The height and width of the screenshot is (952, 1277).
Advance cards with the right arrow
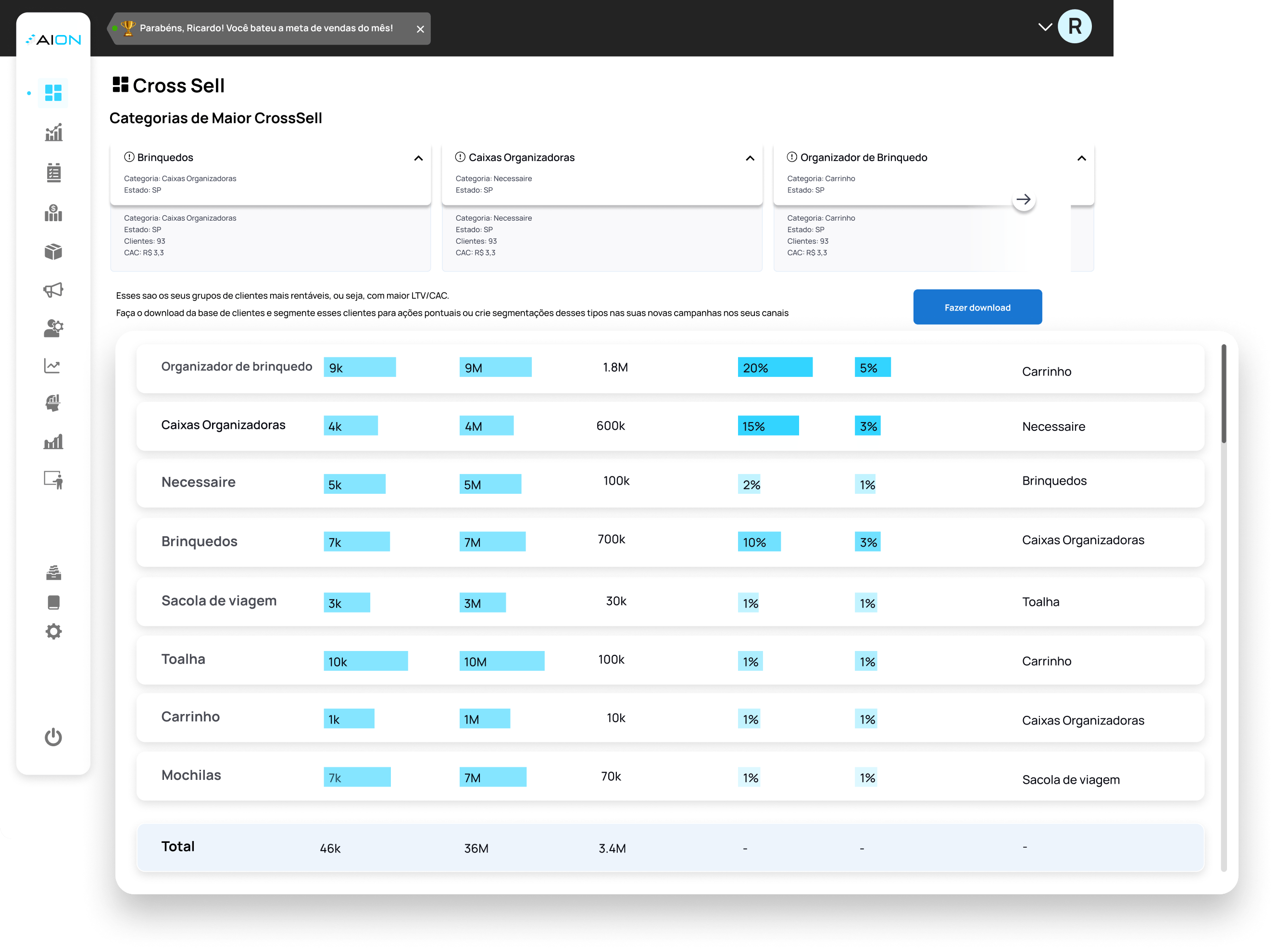pyautogui.click(x=1025, y=199)
